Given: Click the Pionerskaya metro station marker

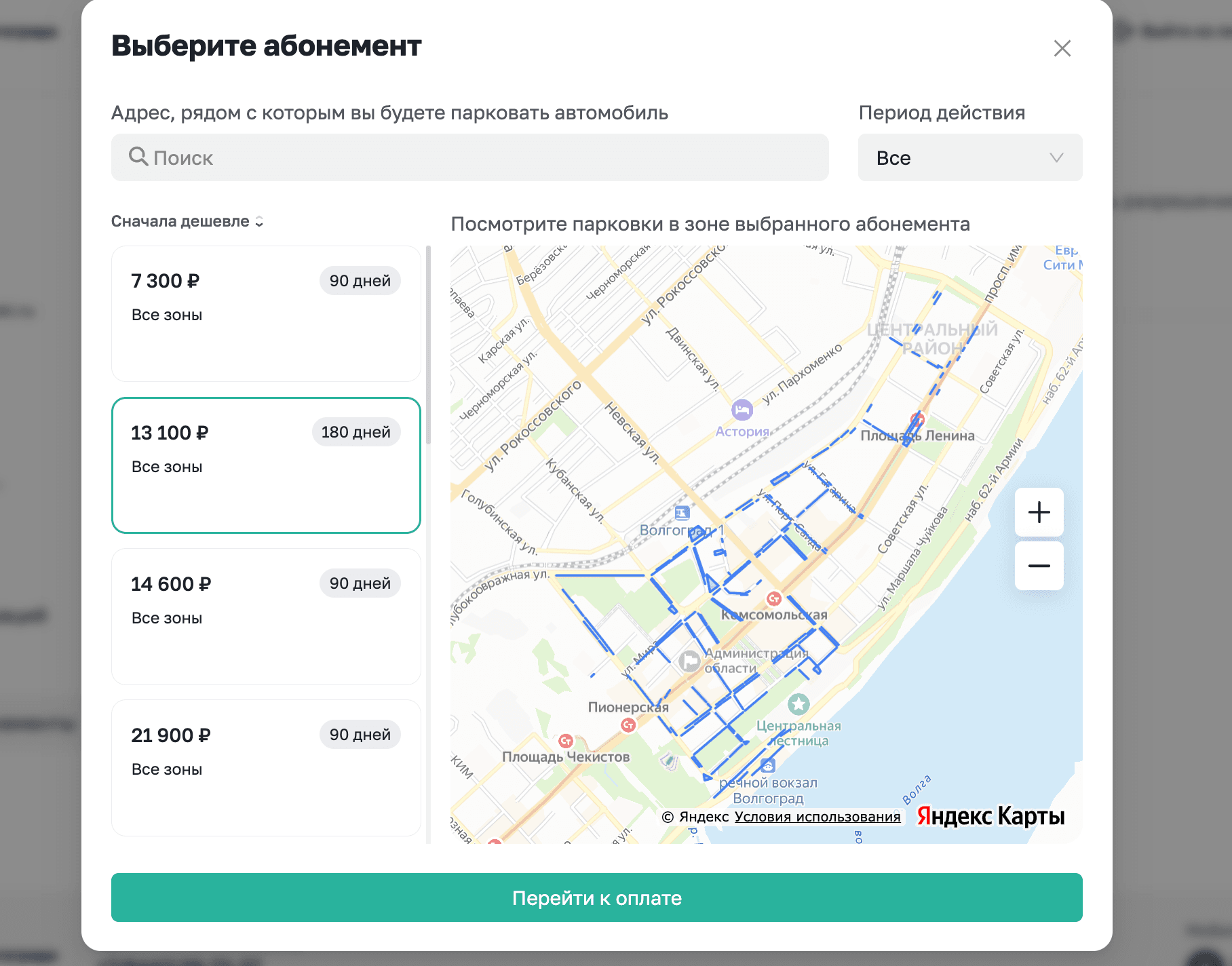Looking at the screenshot, I should [628, 725].
